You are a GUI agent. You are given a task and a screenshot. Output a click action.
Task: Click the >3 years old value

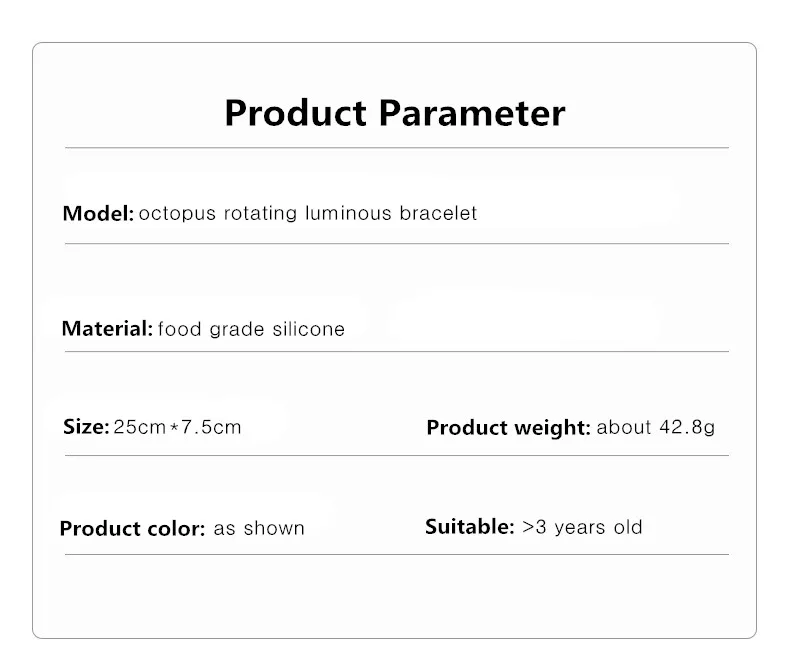click(x=582, y=526)
